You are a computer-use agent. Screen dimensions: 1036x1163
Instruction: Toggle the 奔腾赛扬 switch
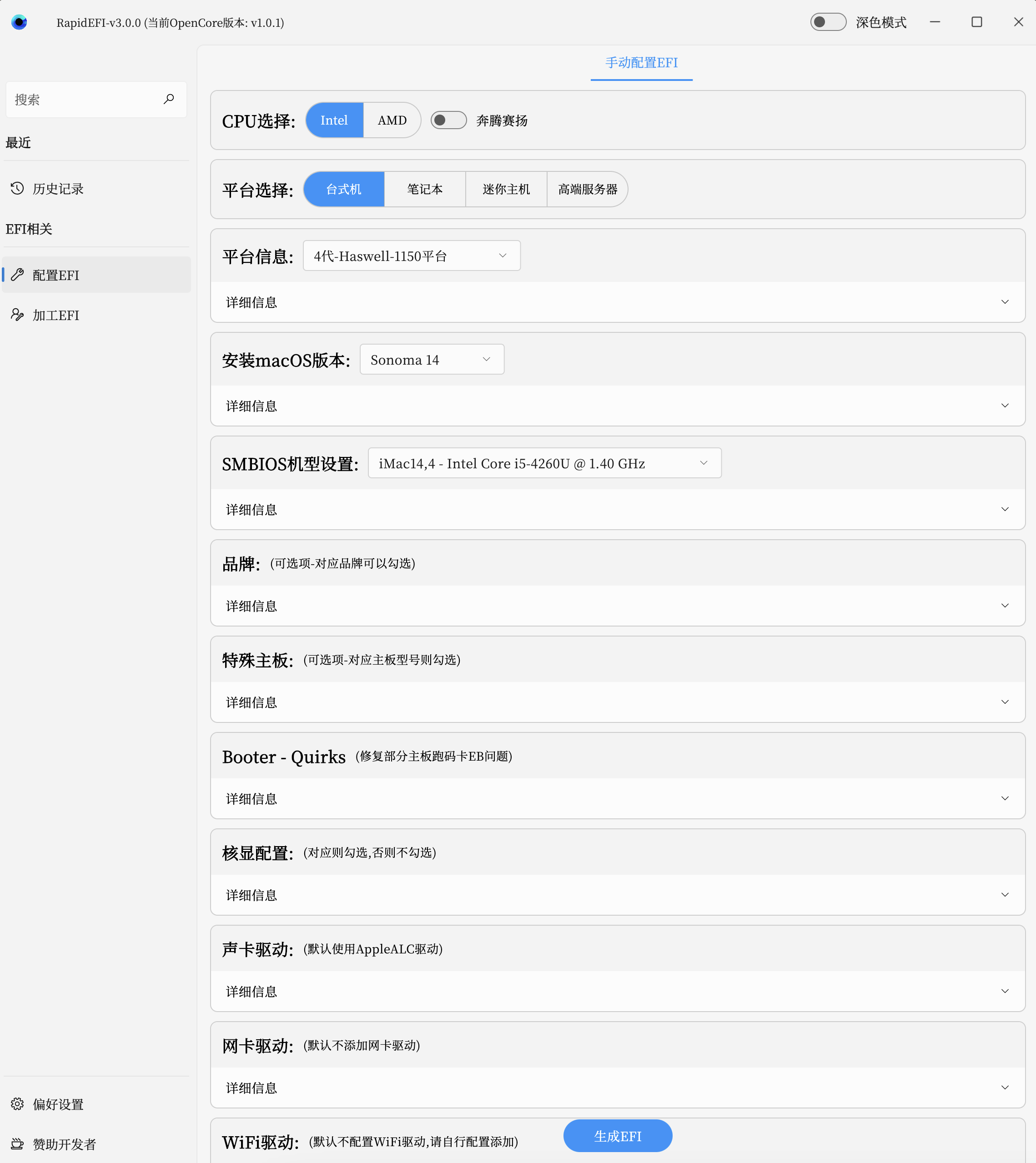[x=448, y=120]
